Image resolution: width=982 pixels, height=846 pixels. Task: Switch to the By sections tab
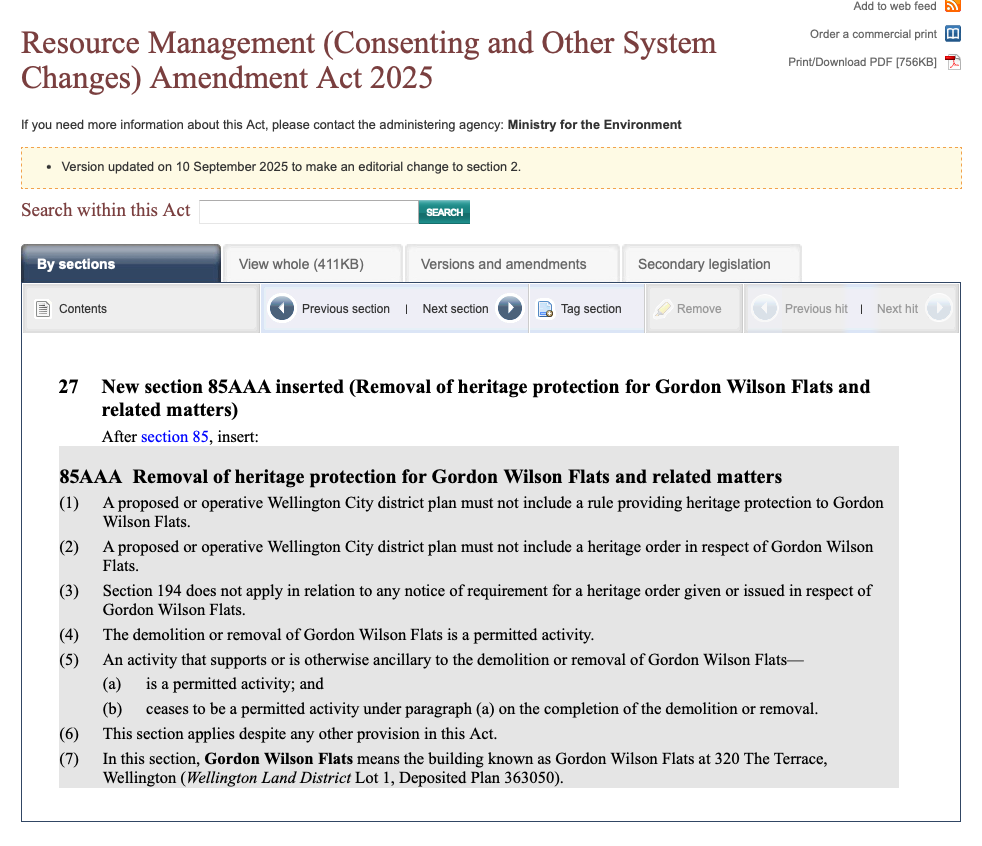click(x=120, y=264)
